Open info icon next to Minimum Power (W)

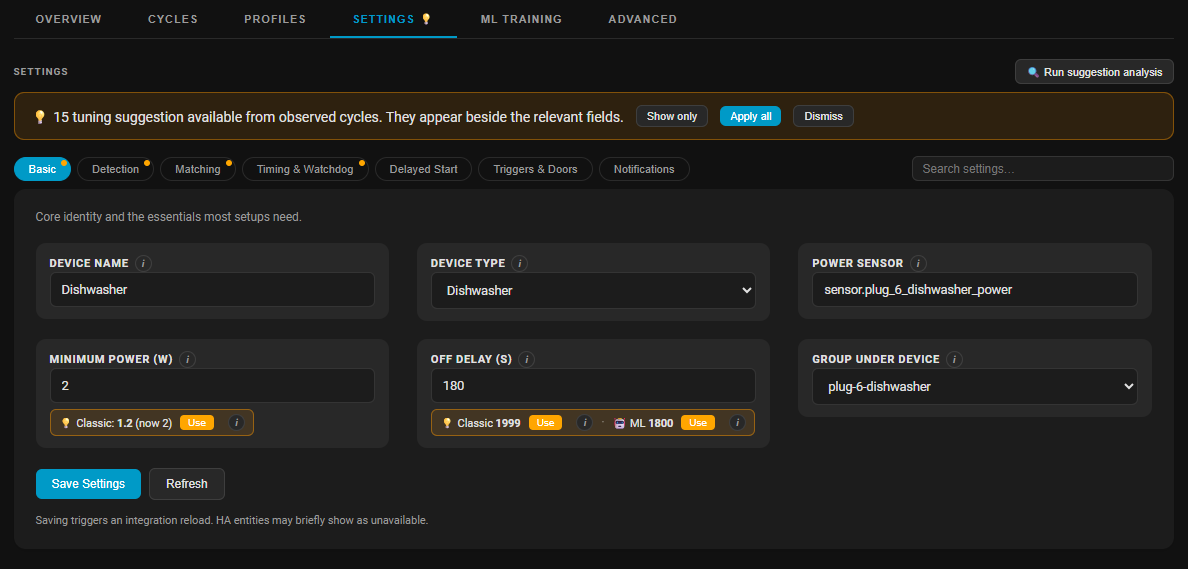[188, 359]
